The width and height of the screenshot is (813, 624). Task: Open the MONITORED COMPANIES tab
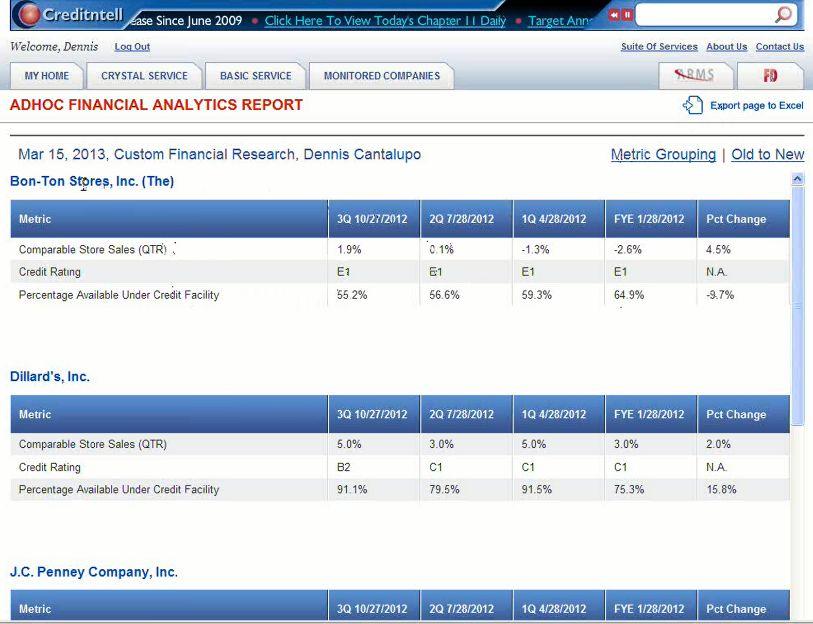[x=382, y=76]
